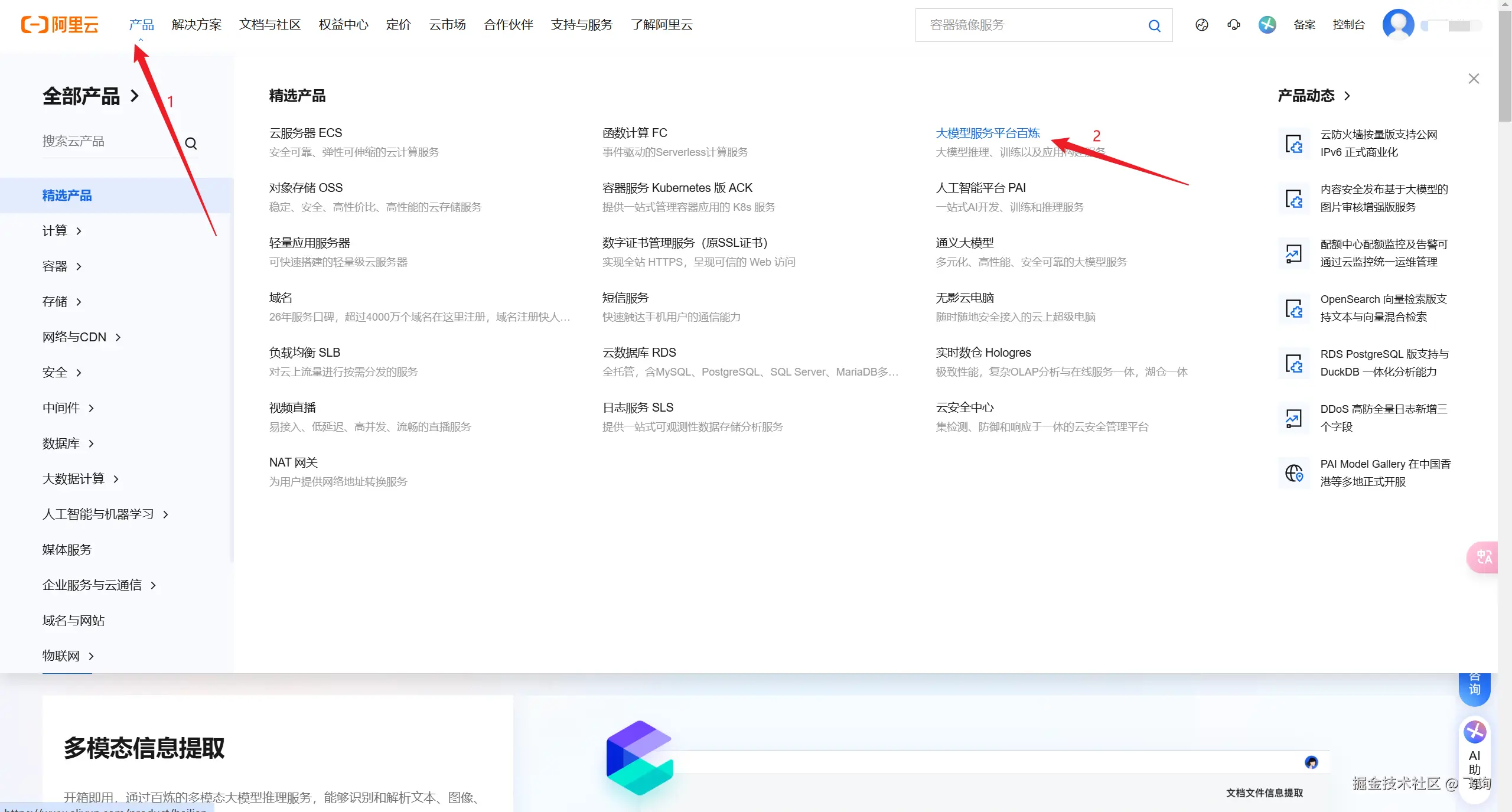Image resolution: width=1512 pixels, height=812 pixels.
Task: Open 云服务器 ECS product link
Action: point(305,133)
